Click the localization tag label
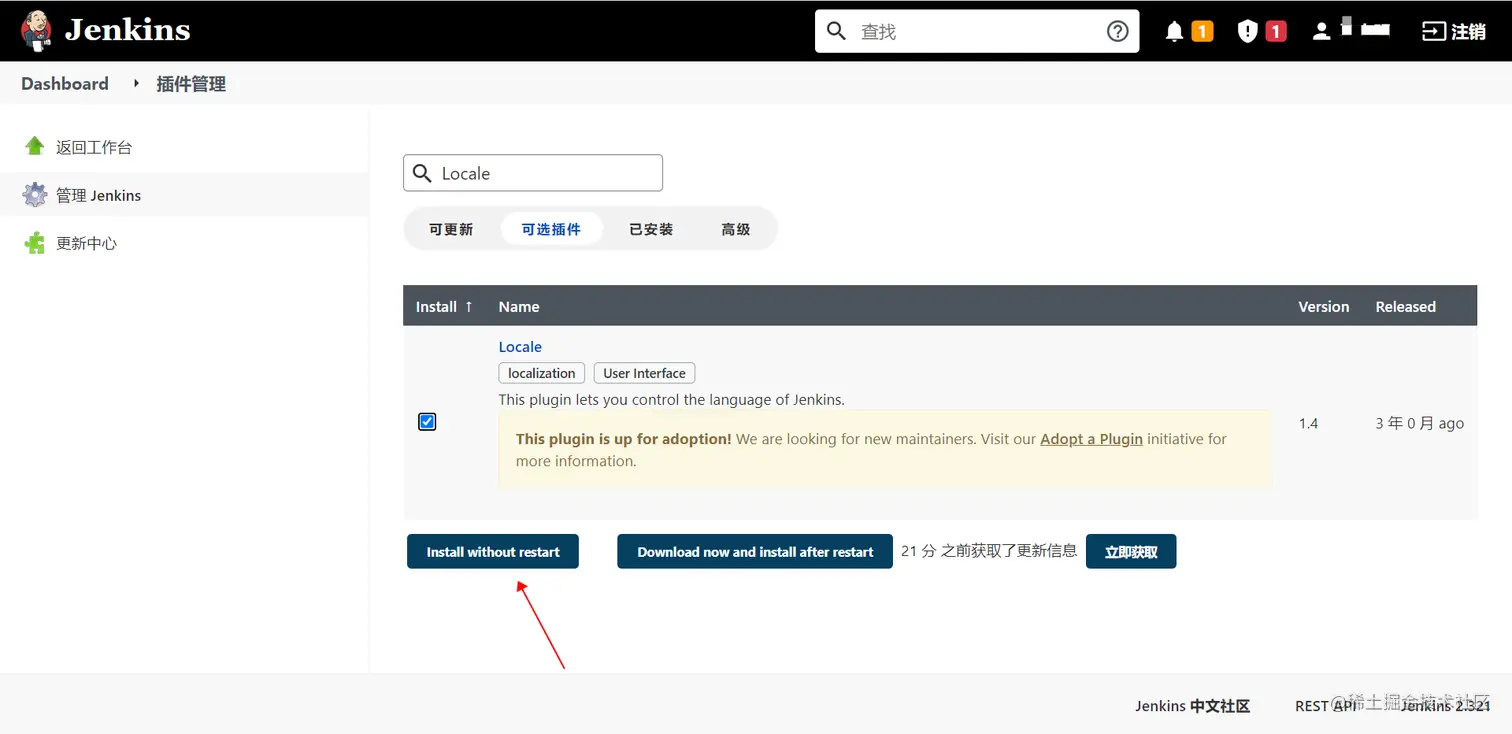The image size is (1512, 734). tap(542, 373)
